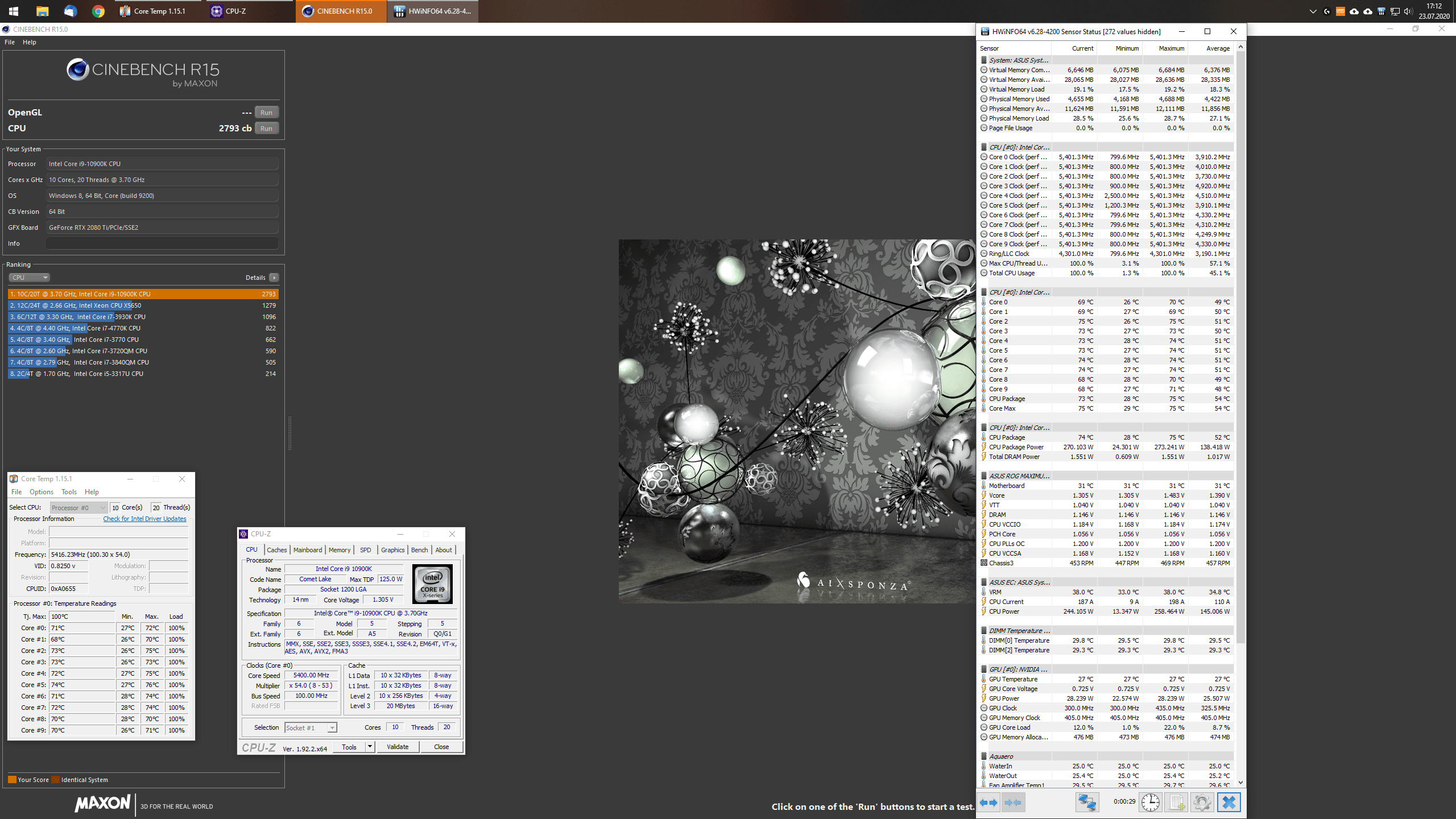Viewport: 1456px width, 819px height.
Task: Open Core Temp File menu
Action: 16,492
